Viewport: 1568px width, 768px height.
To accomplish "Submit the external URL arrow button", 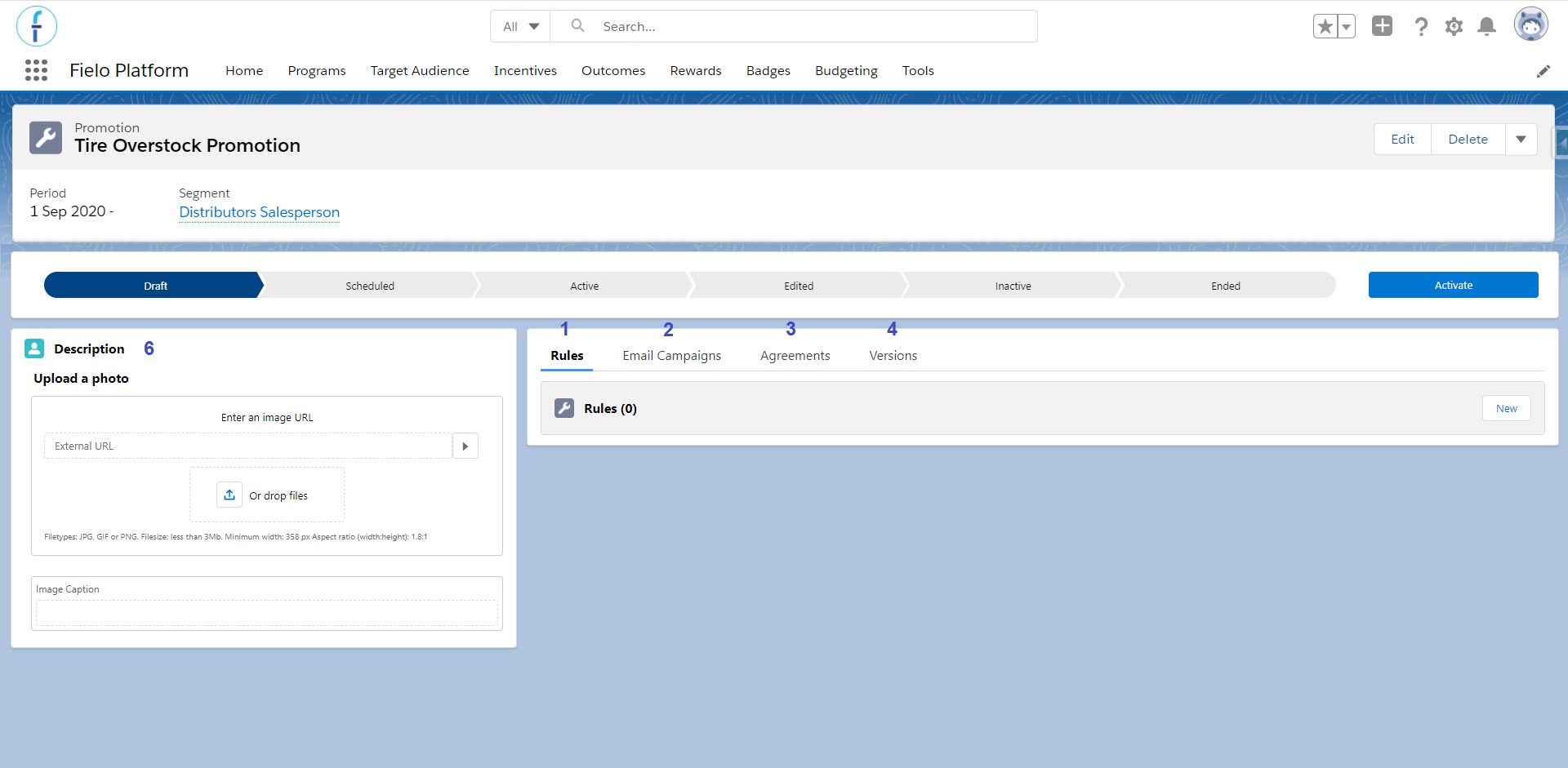I will pyautogui.click(x=465, y=446).
